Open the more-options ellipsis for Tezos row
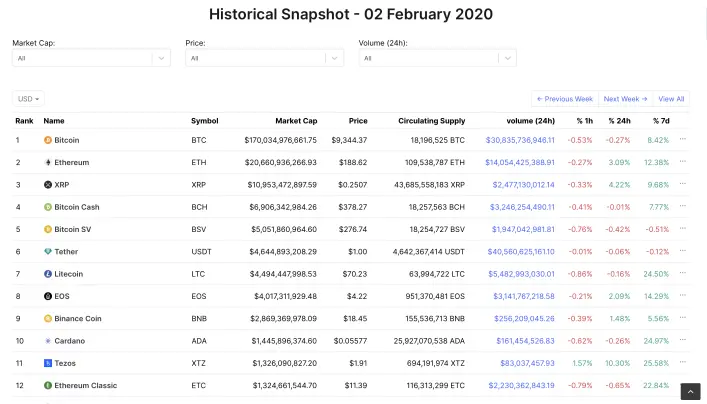This screenshot has height=404, width=707. coord(683,363)
